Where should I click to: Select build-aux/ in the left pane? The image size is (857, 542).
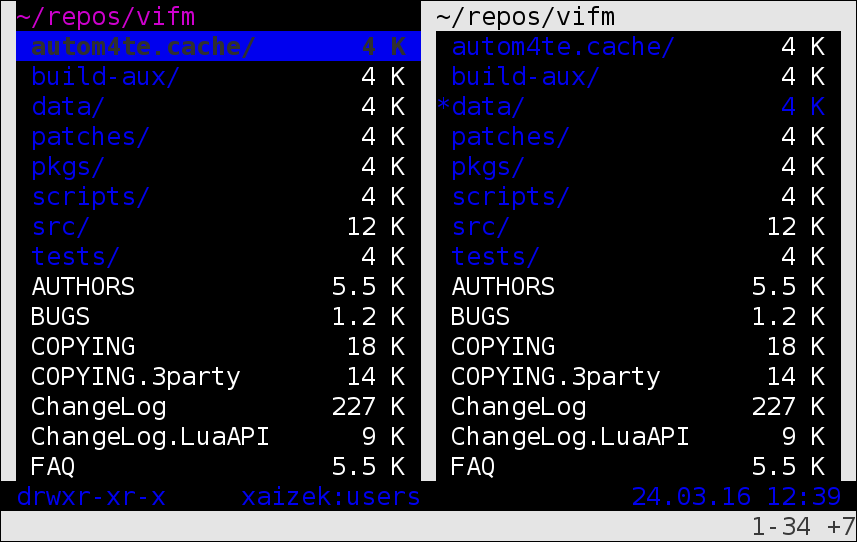click(x=219, y=76)
